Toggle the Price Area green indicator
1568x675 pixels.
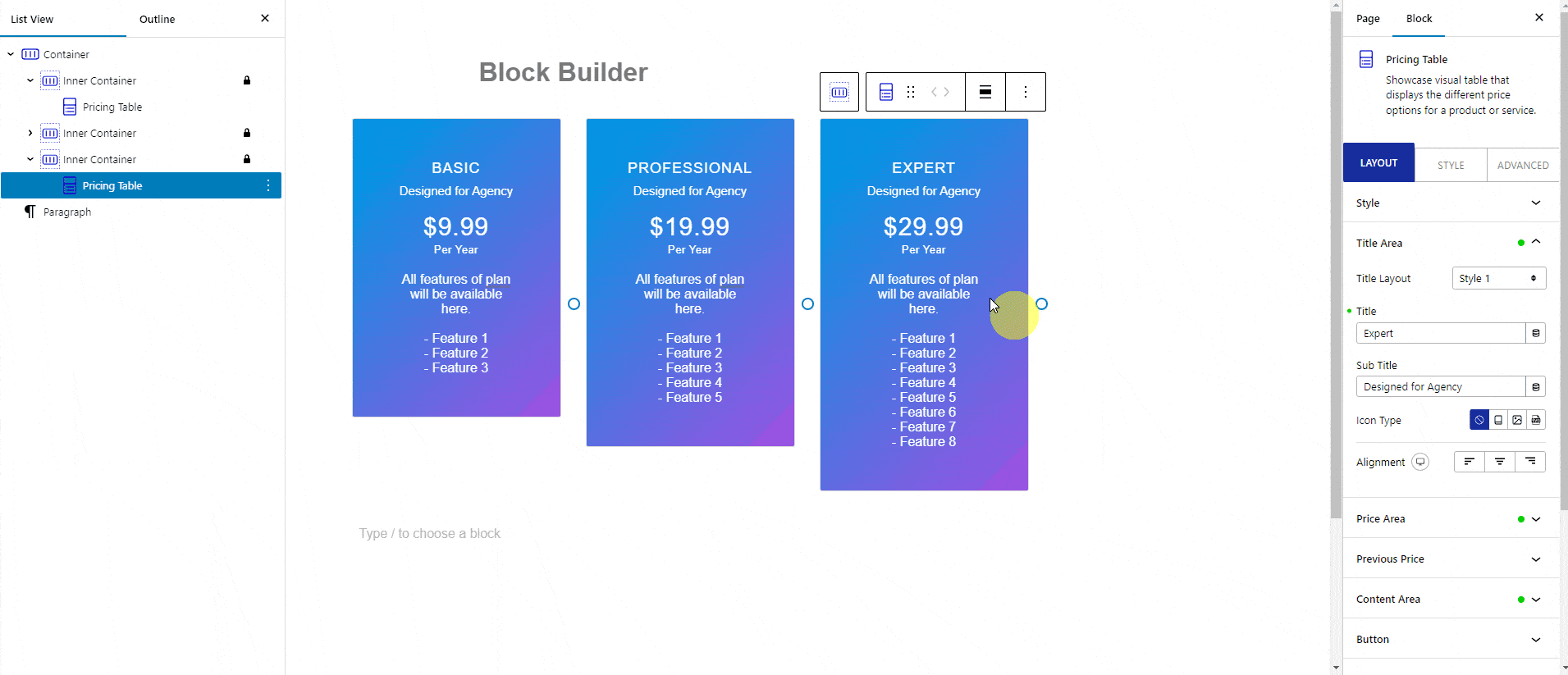(x=1523, y=518)
